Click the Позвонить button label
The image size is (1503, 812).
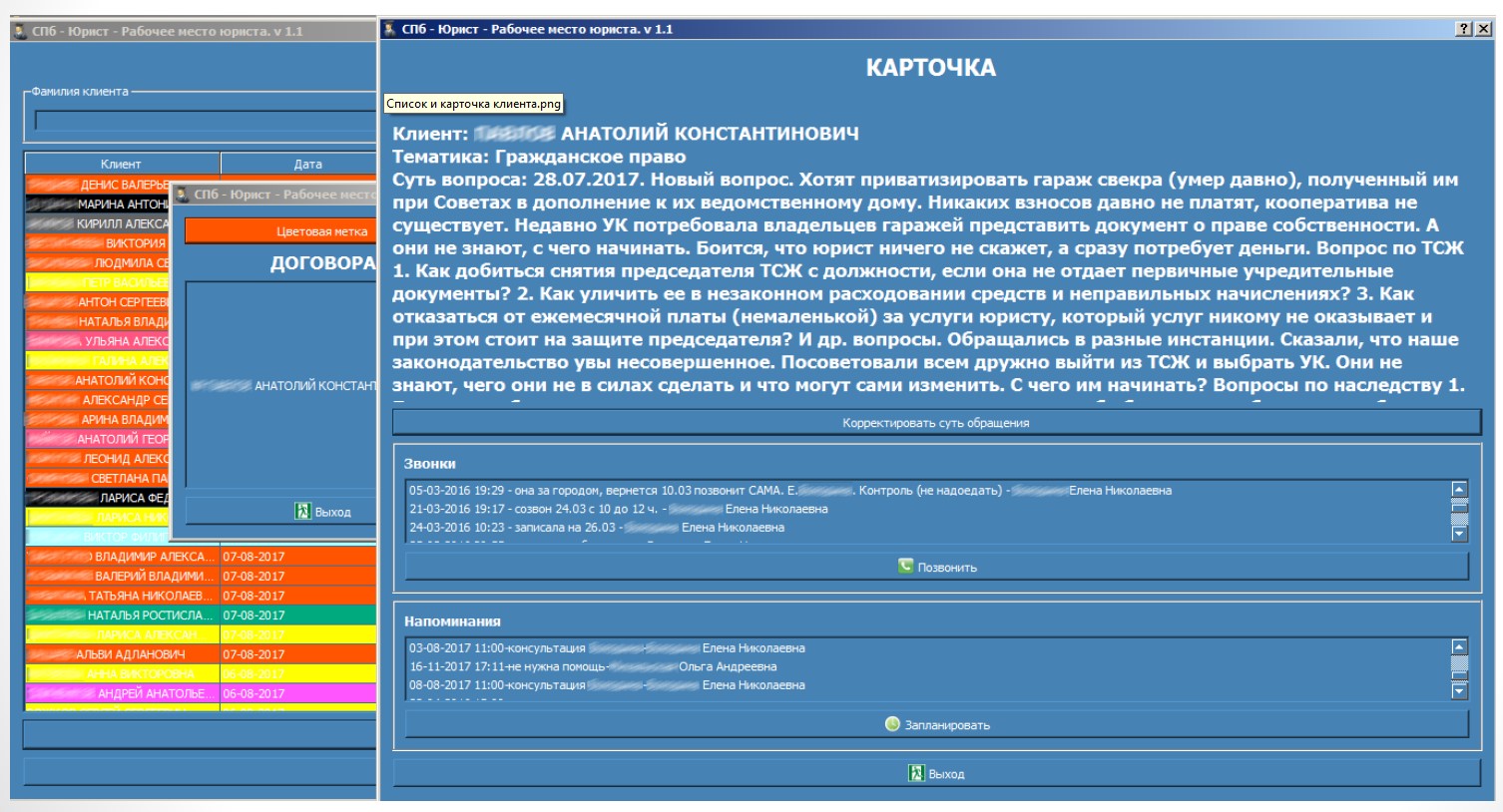(947, 568)
